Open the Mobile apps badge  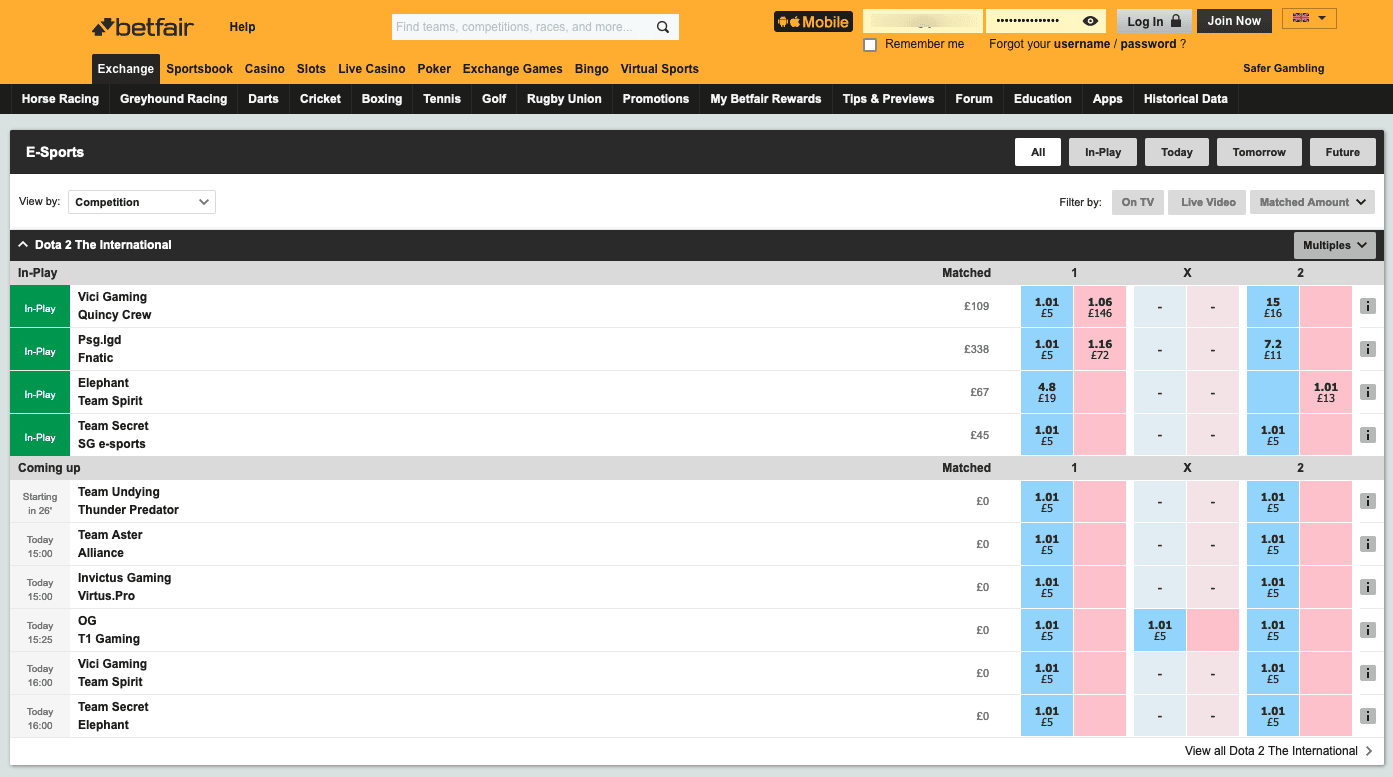813,21
